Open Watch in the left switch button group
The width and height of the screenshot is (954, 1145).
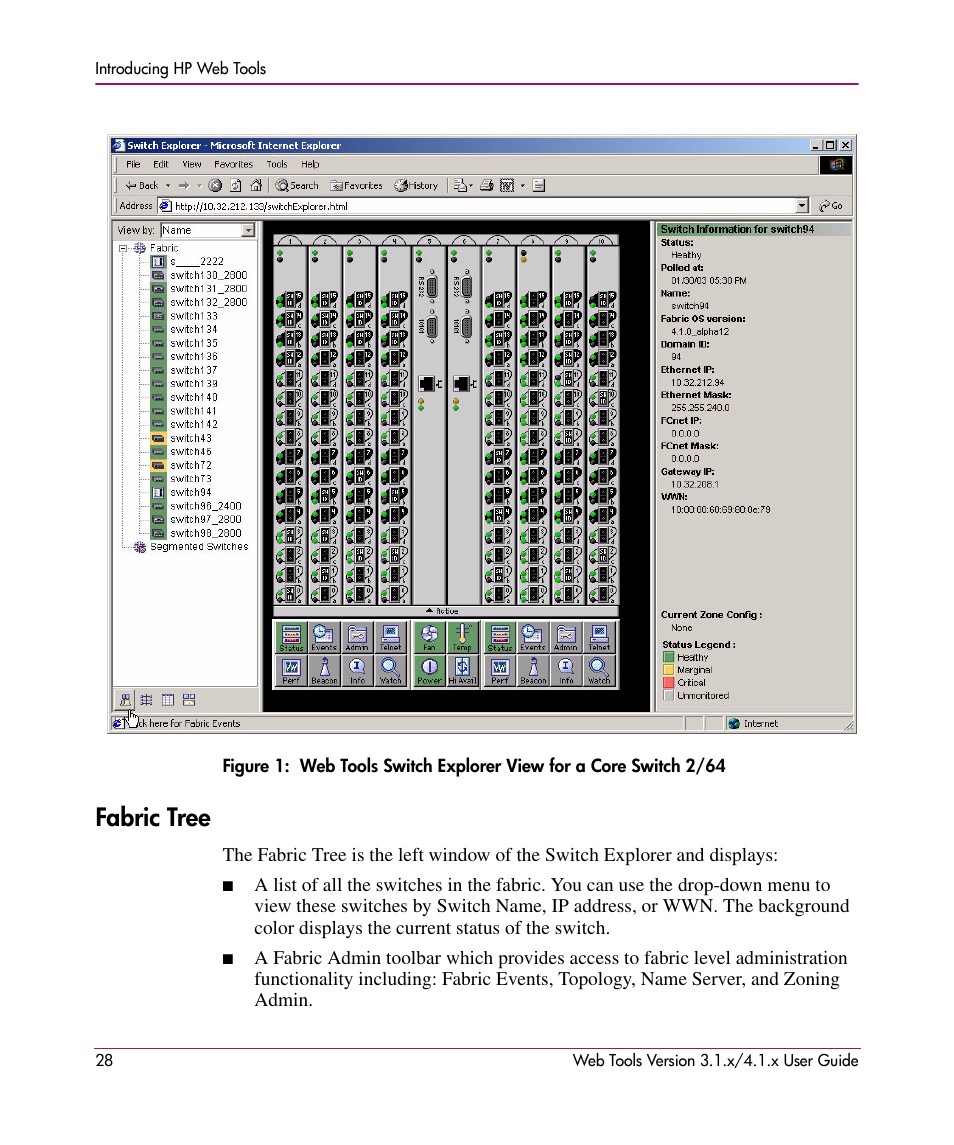click(x=390, y=670)
